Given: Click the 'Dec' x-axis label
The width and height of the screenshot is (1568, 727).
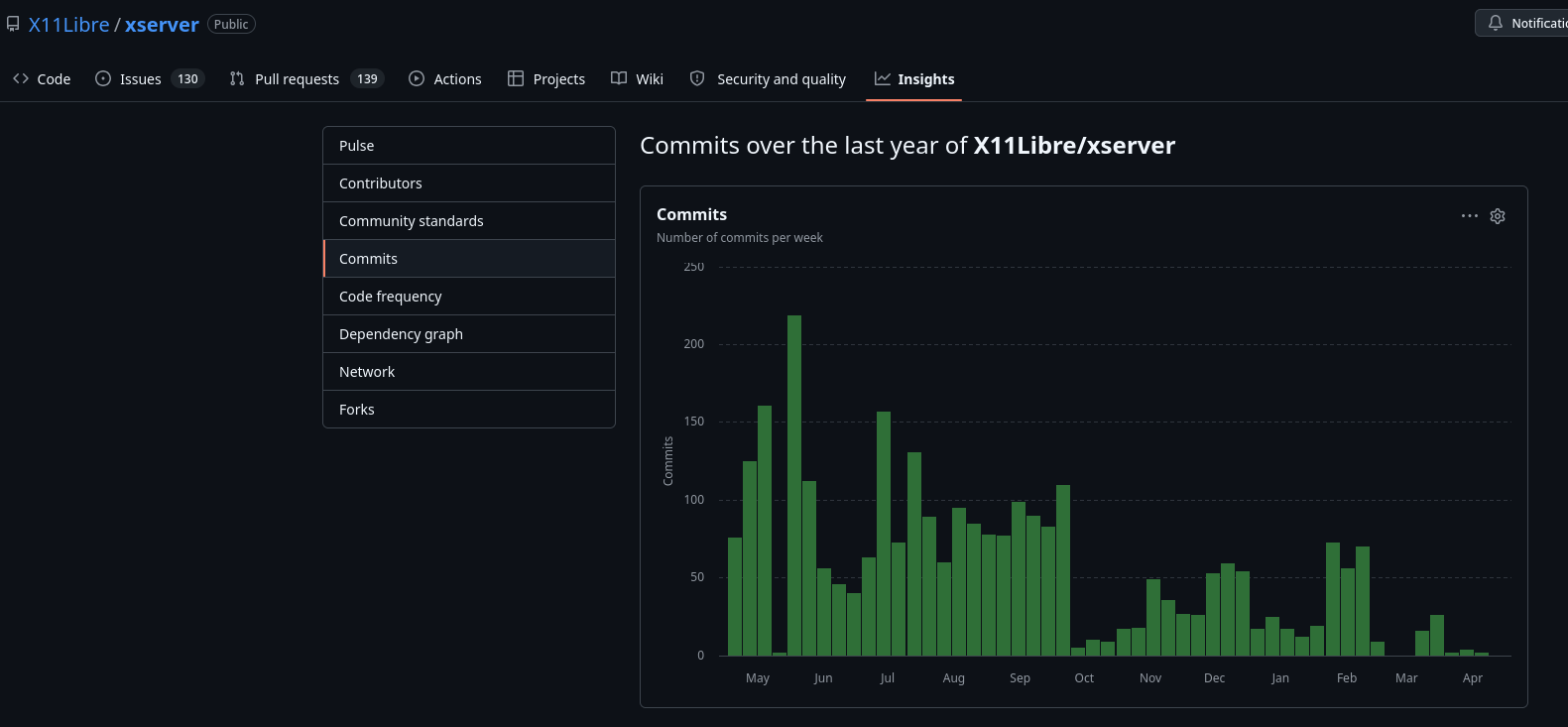Looking at the screenshot, I should pyautogui.click(x=1214, y=678).
